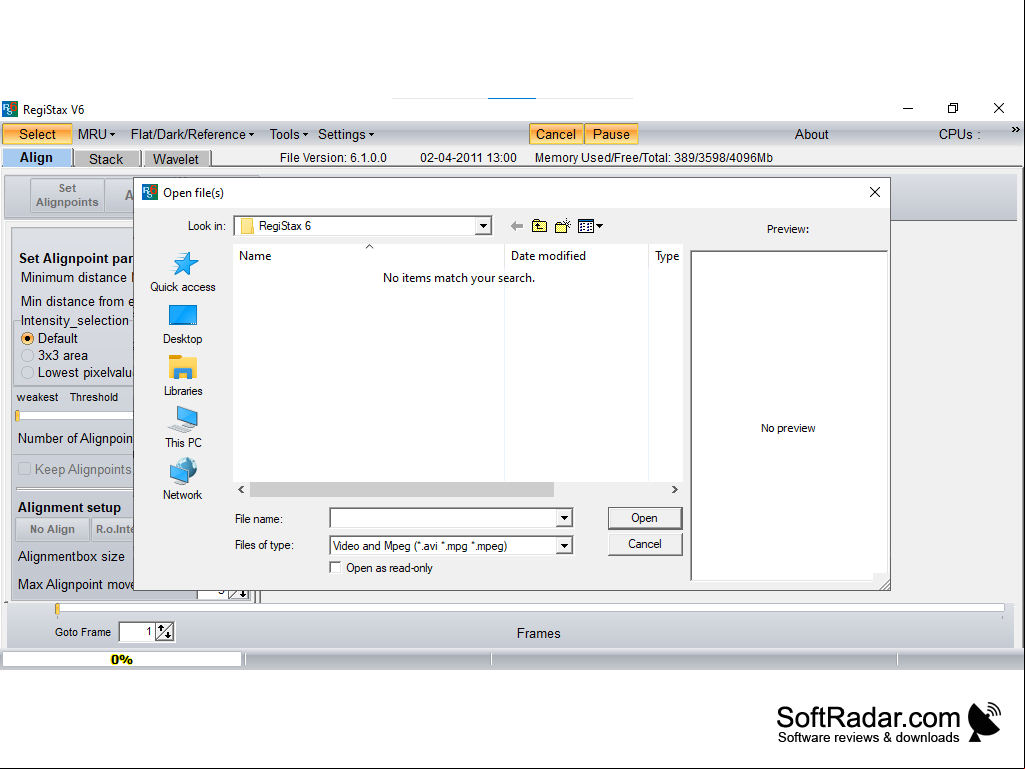Screen dimensions: 1025x769
Task: Adjust the weakest Threshold slider handle
Action: tap(18, 415)
